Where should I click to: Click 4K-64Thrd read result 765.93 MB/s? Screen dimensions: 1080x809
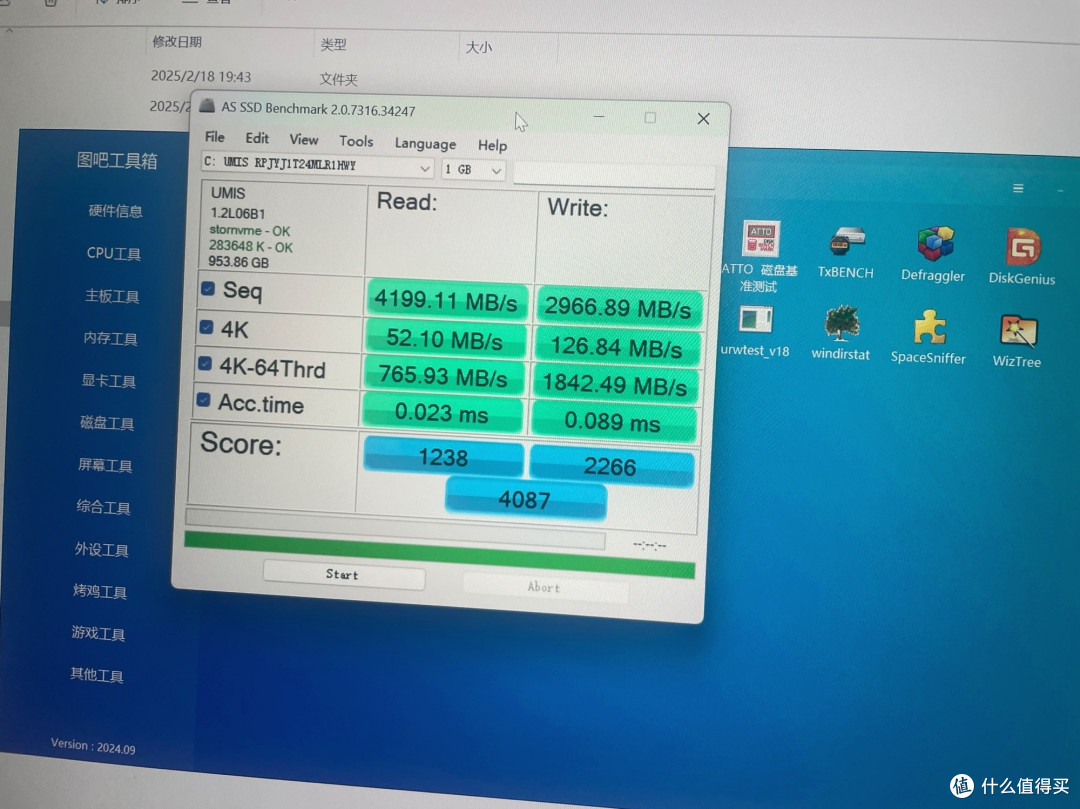tap(443, 376)
